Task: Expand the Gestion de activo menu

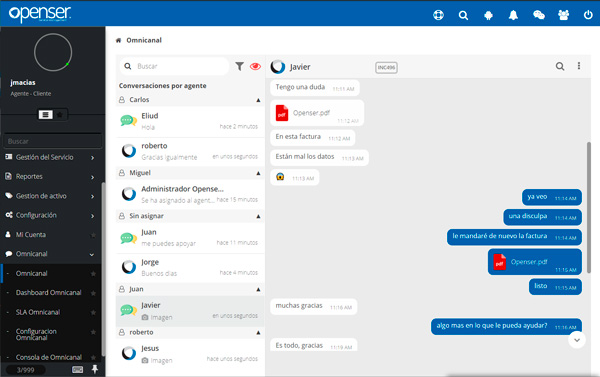Action: click(x=51, y=196)
